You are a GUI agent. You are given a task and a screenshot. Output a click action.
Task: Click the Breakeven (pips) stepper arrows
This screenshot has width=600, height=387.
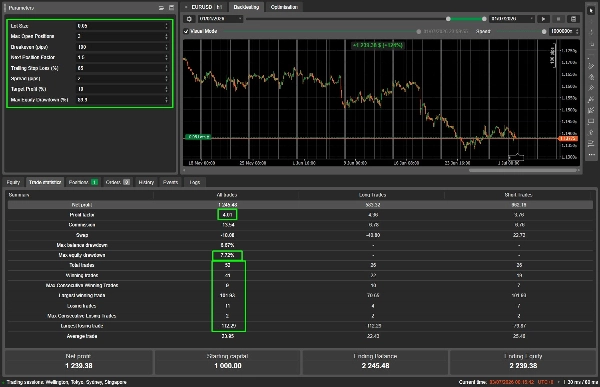(166, 47)
